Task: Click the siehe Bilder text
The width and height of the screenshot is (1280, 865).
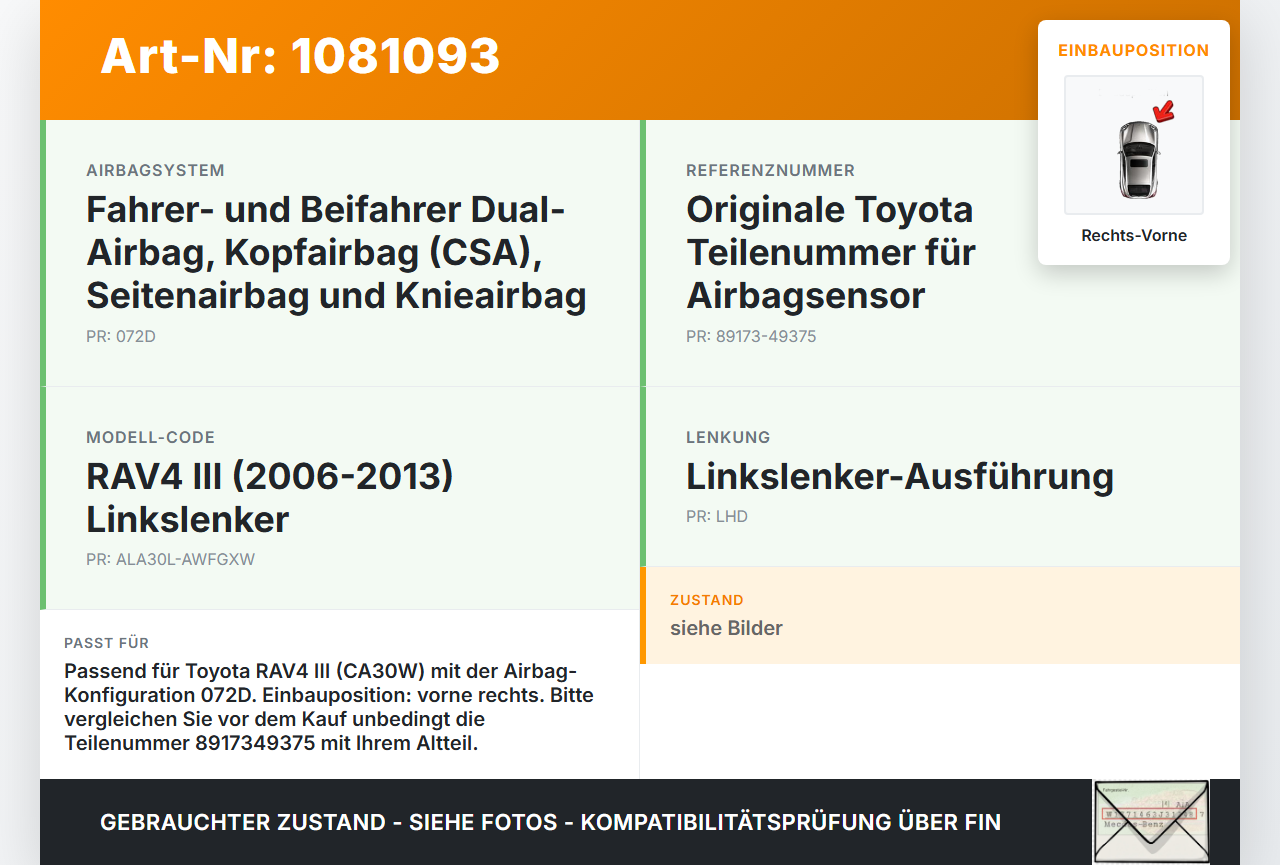Action: [726, 628]
